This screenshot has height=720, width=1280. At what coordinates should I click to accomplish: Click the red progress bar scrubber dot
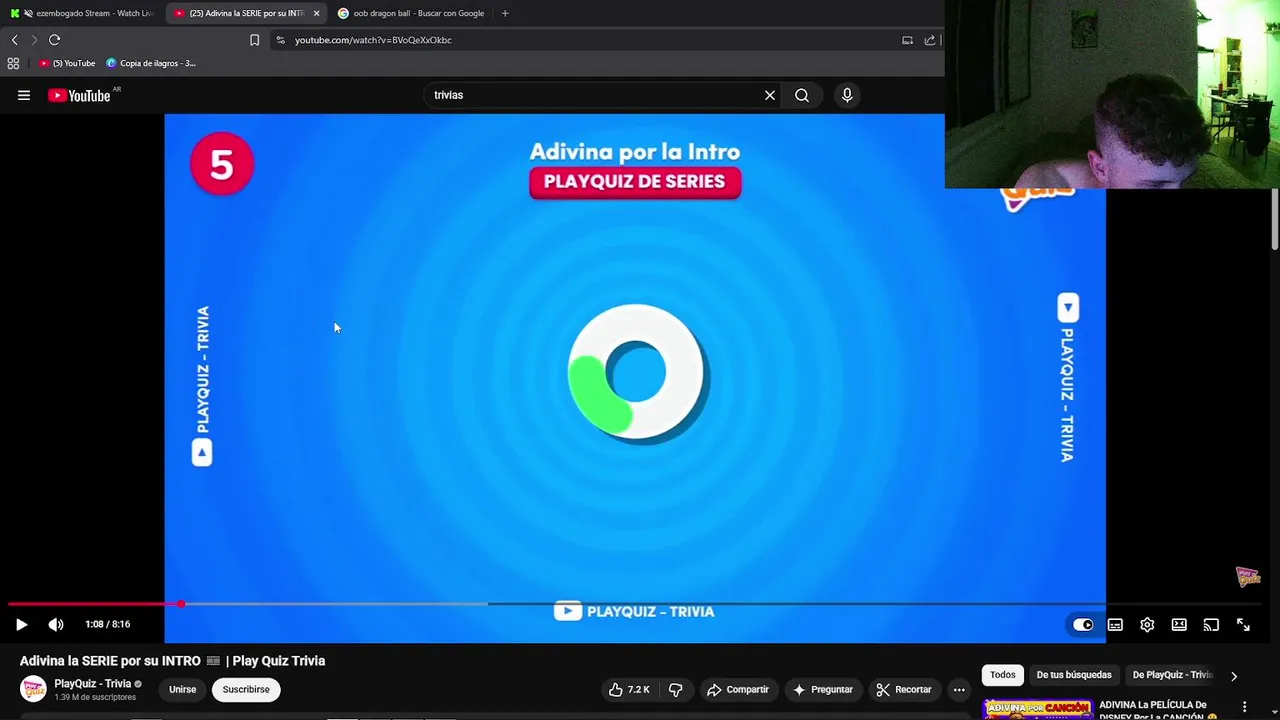(181, 604)
